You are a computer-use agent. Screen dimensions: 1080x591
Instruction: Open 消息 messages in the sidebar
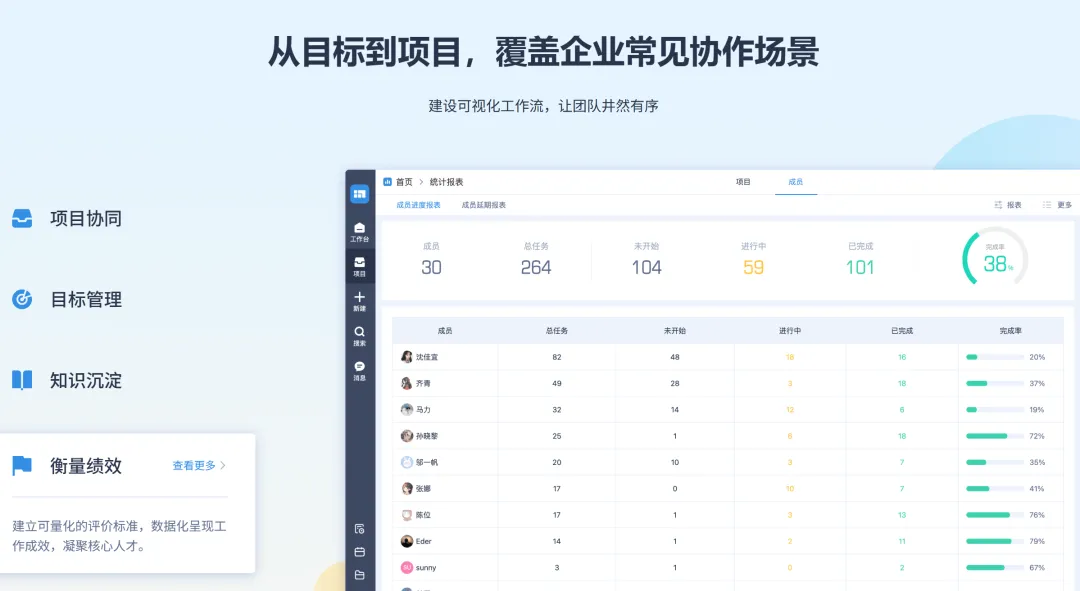coord(360,371)
